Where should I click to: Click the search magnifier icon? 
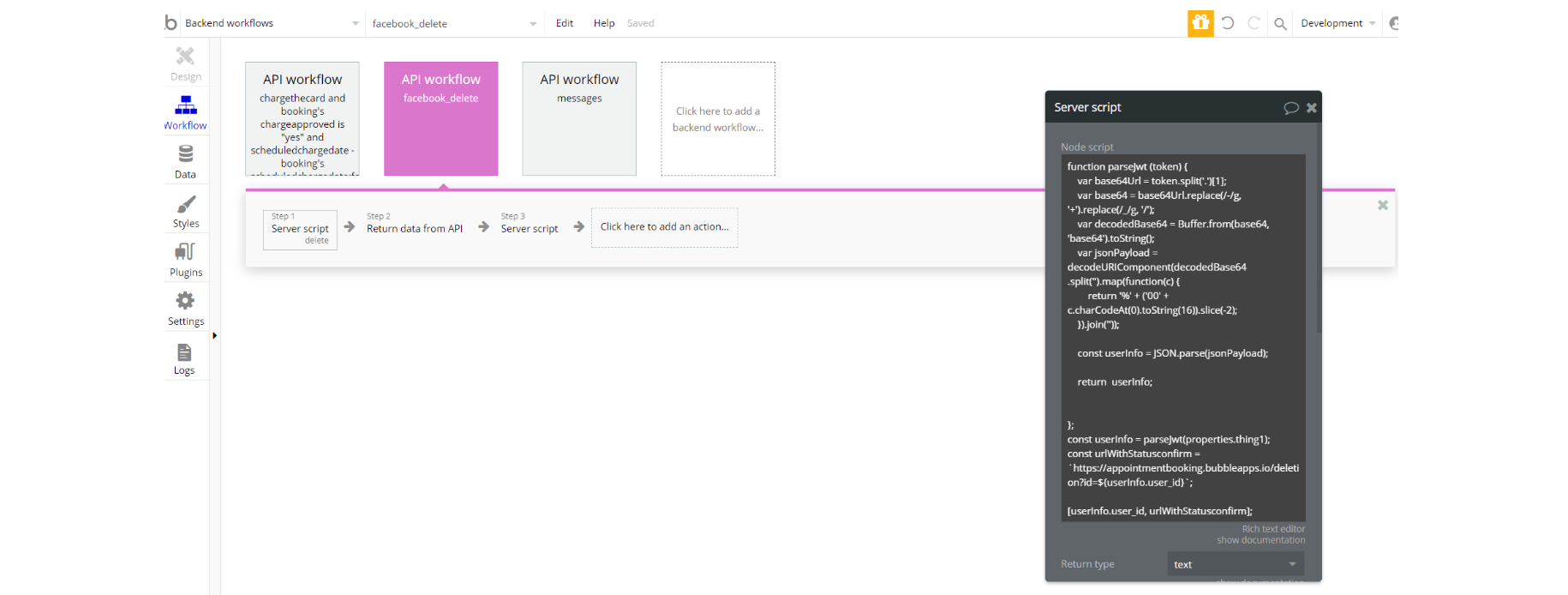coord(1280,24)
